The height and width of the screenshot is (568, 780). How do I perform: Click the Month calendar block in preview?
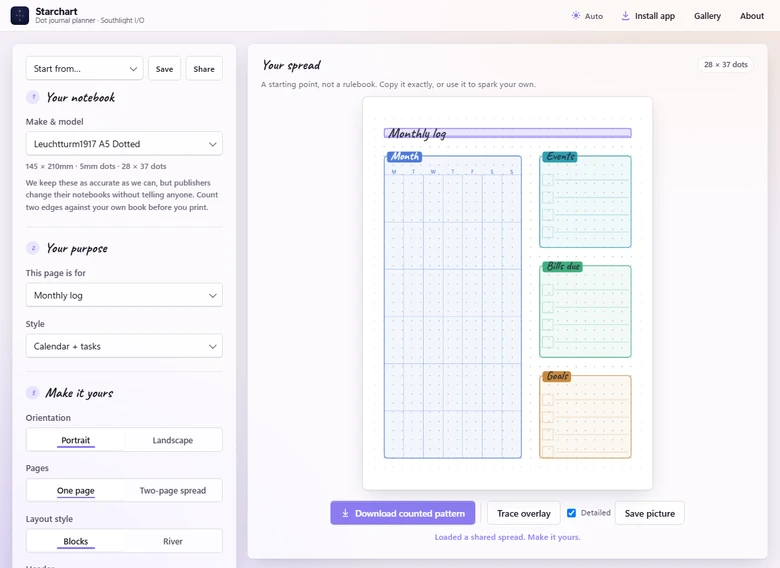(x=453, y=307)
